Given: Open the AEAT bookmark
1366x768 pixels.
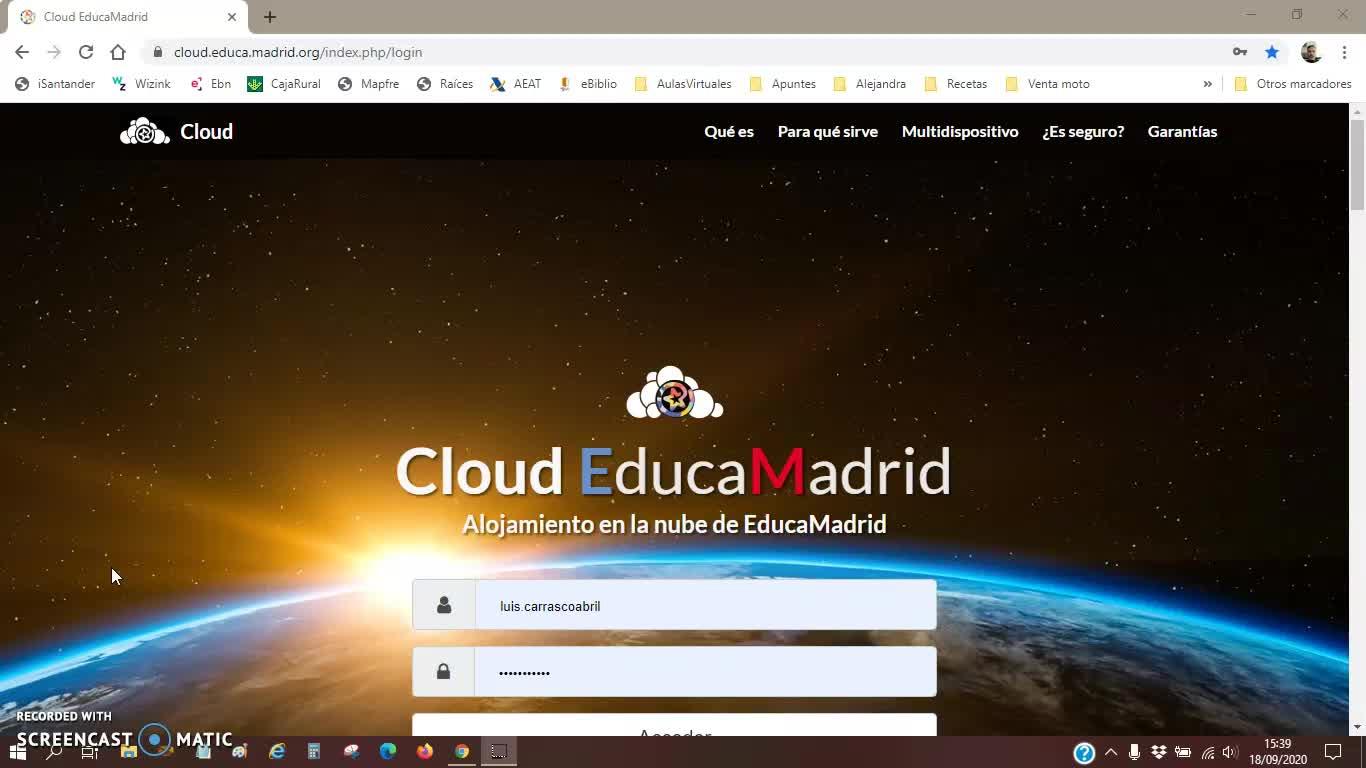Looking at the screenshot, I should point(516,84).
